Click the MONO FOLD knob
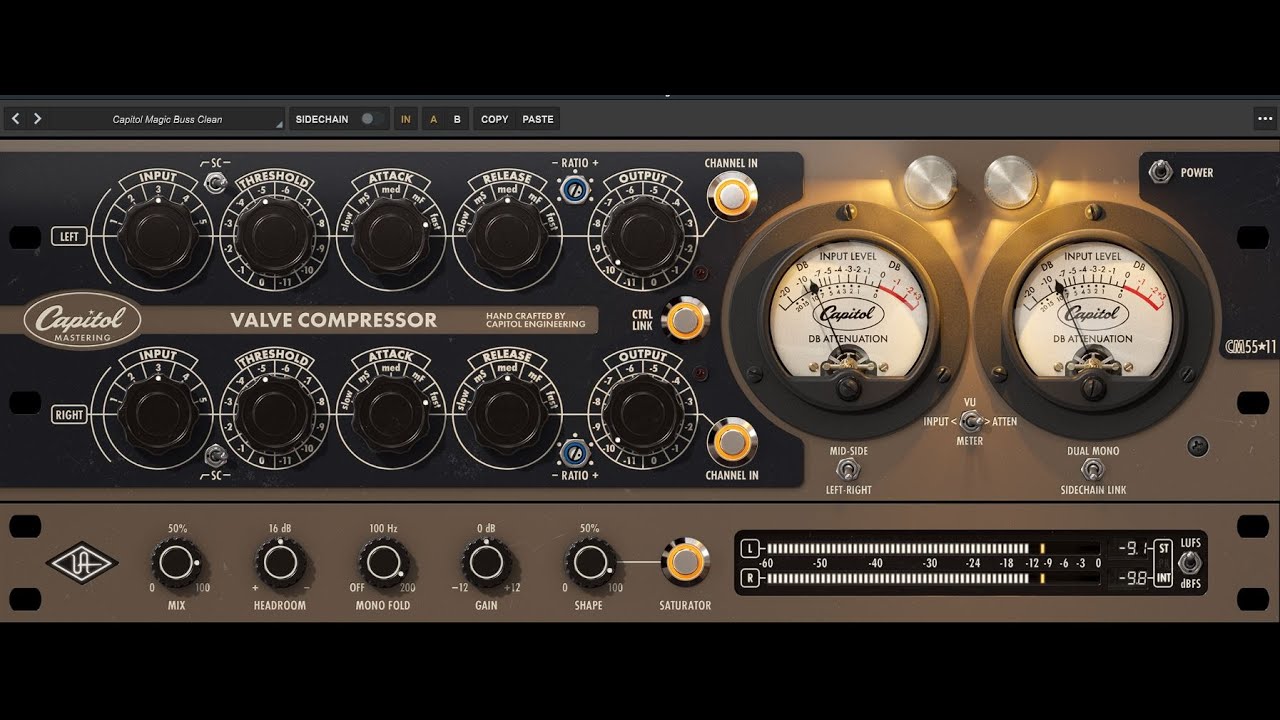 (383, 564)
